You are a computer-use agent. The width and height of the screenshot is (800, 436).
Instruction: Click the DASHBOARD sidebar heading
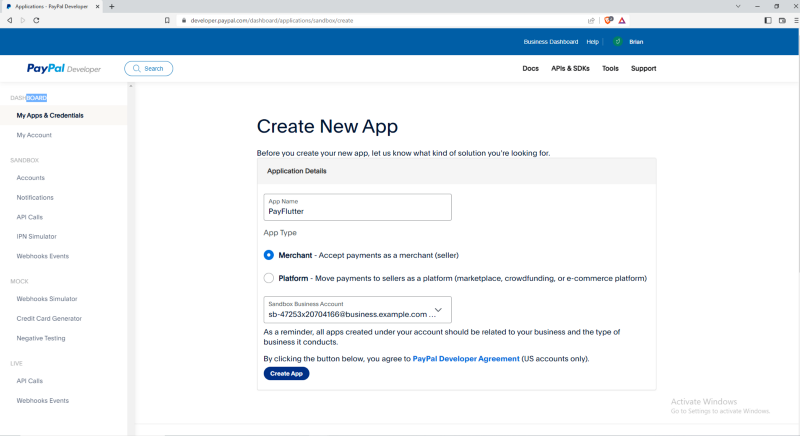pos(29,98)
